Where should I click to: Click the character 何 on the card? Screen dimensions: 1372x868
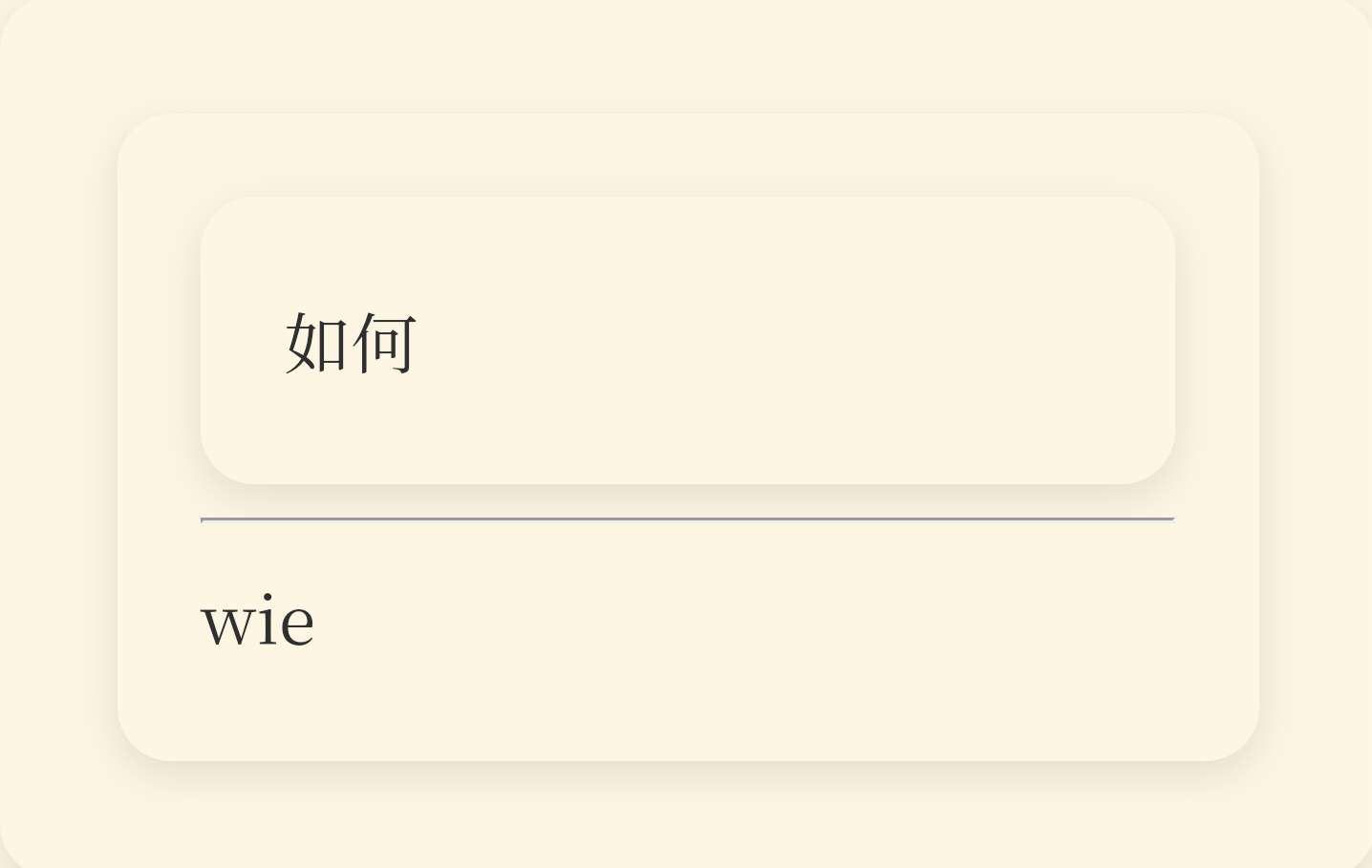pyautogui.click(x=385, y=342)
